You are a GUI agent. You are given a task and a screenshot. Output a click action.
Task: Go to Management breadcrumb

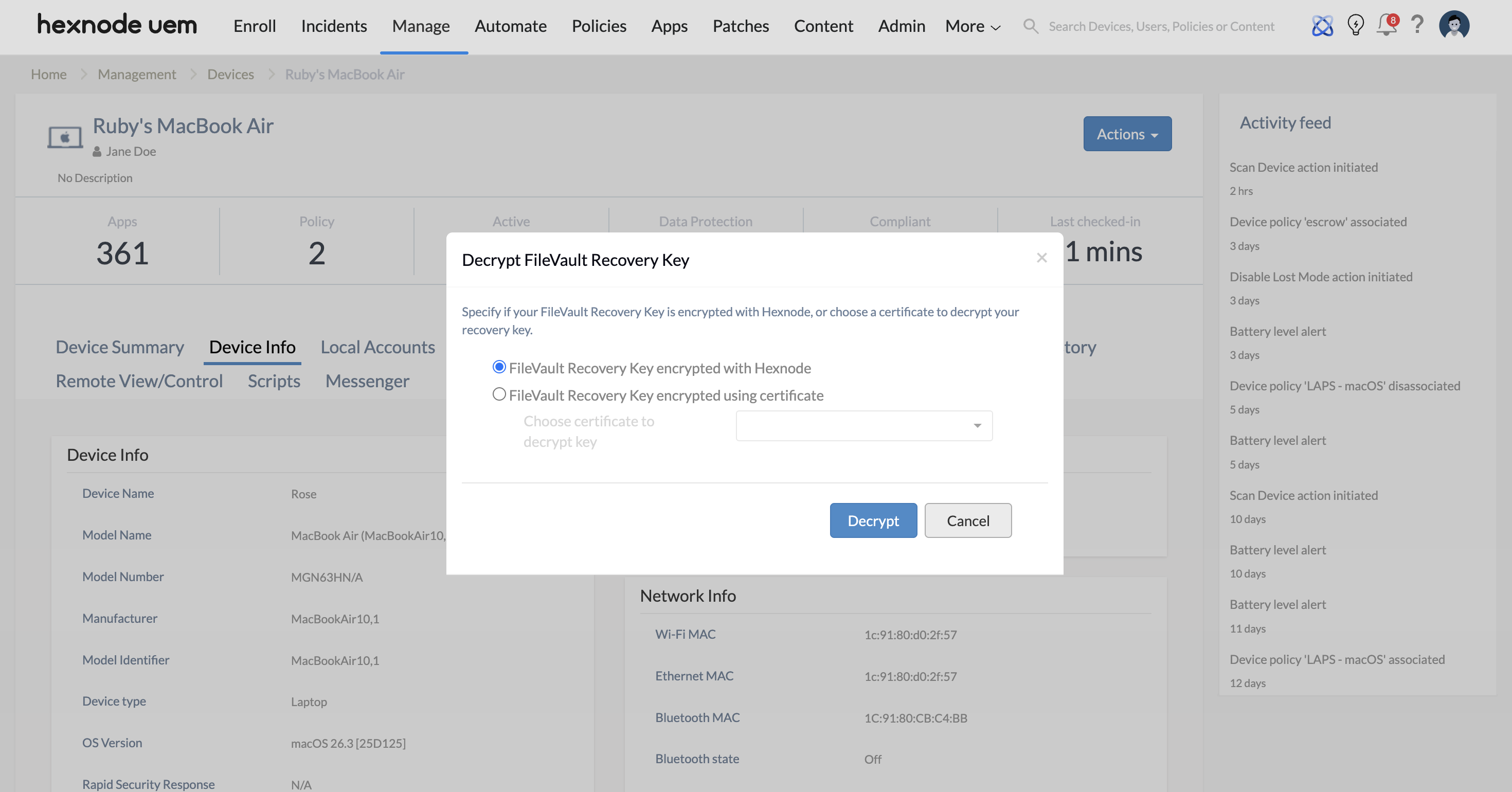click(137, 74)
